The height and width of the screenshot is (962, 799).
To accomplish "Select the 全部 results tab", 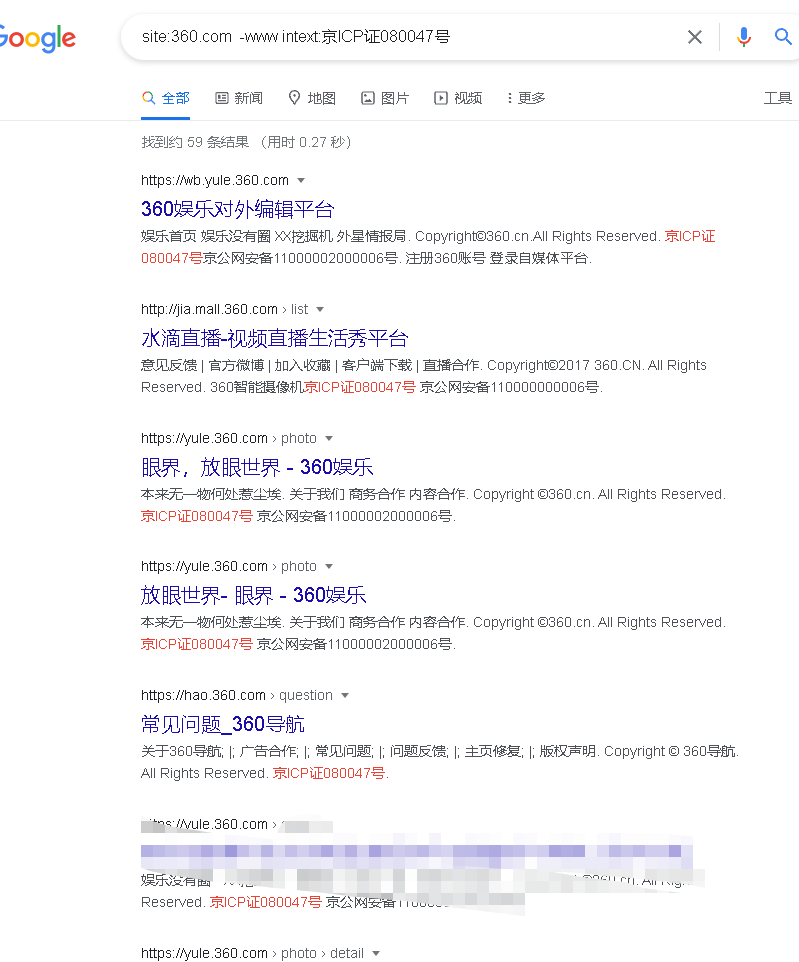I will pyautogui.click(x=166, y=98).
